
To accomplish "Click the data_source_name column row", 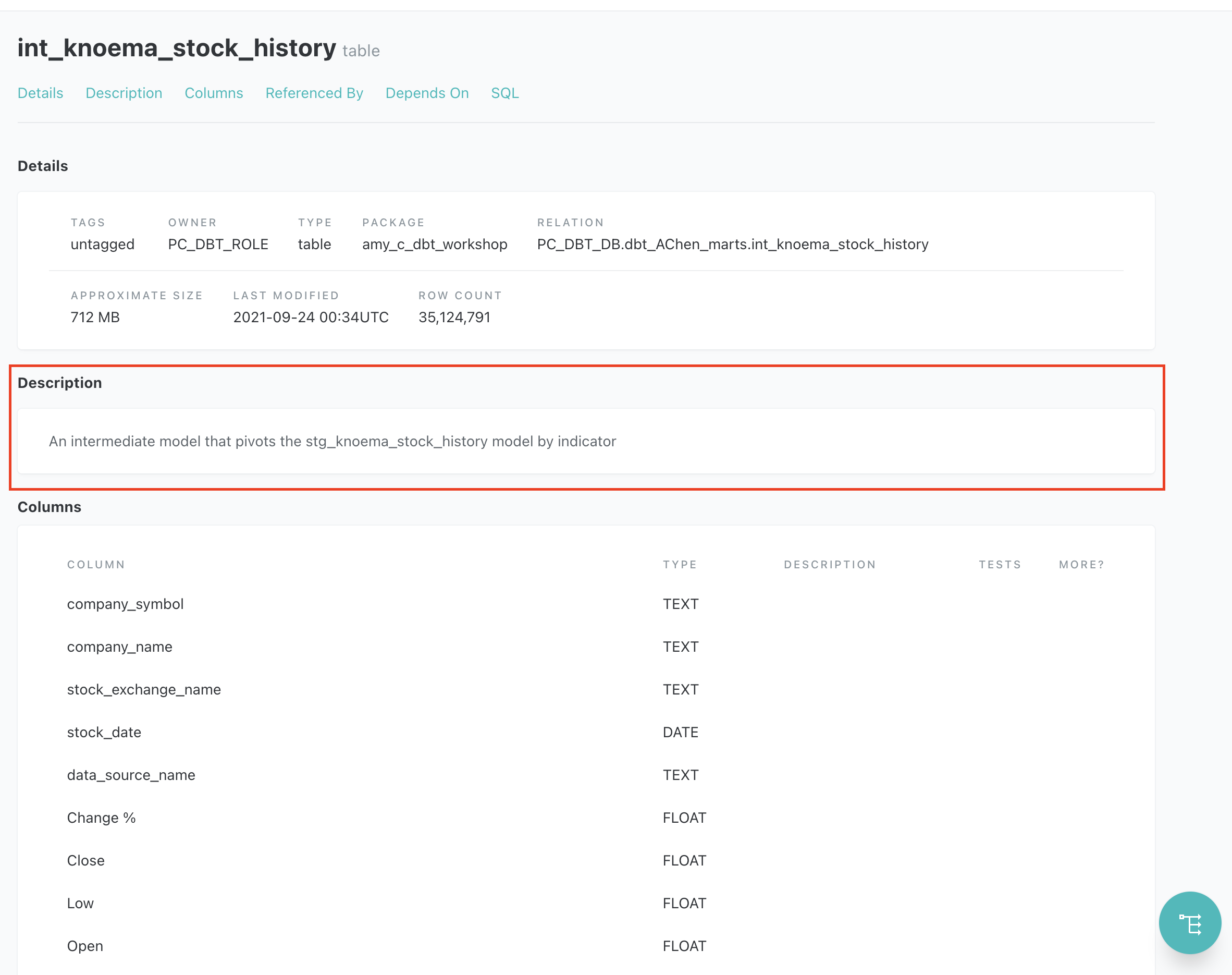I will (x=131, y=775).
